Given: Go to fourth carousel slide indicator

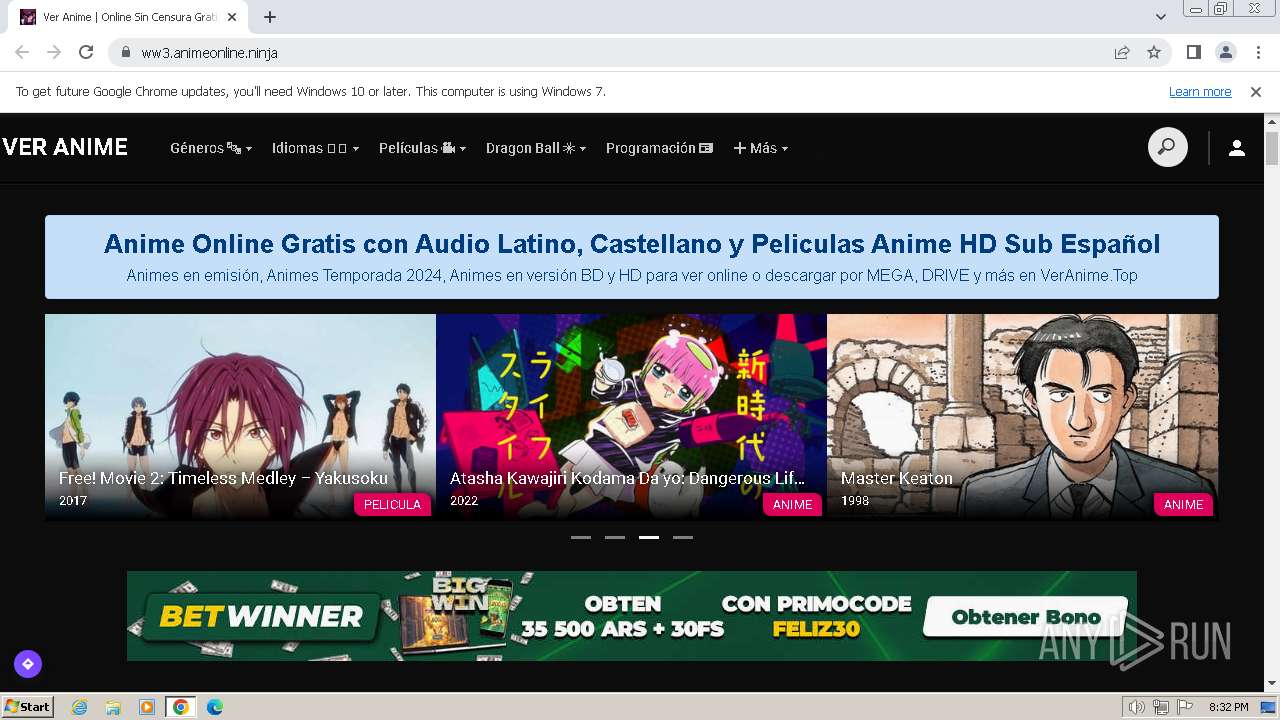Looking at the screenshot, I should 683,537.
